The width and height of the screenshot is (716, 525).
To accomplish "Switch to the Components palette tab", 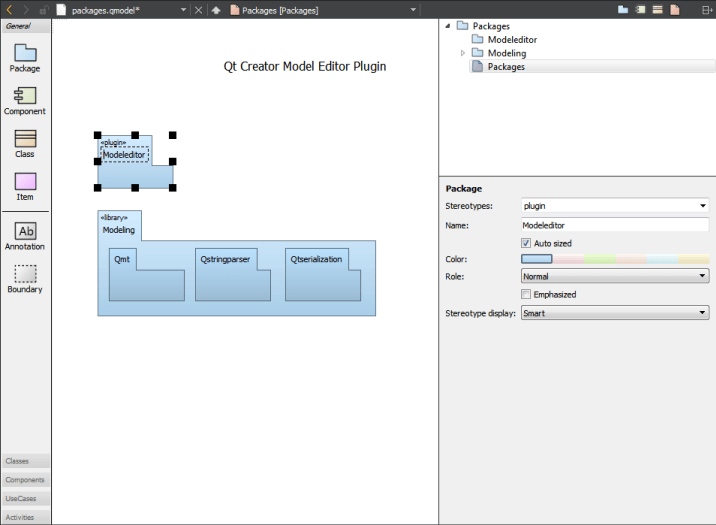I will tap(26, 479).
